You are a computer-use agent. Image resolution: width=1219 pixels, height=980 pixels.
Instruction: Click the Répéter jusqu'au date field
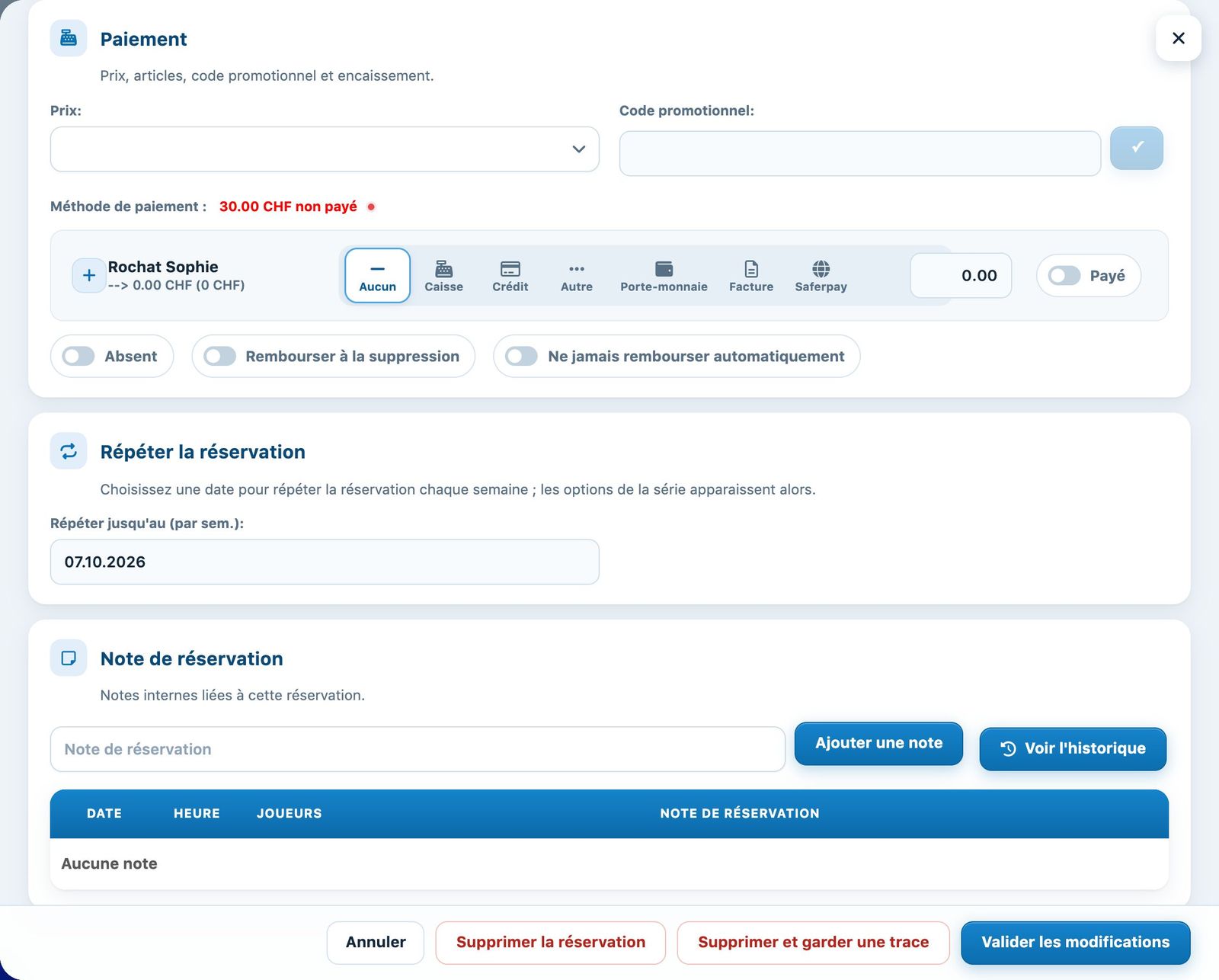pyautogui.click(x=325, y=562)
